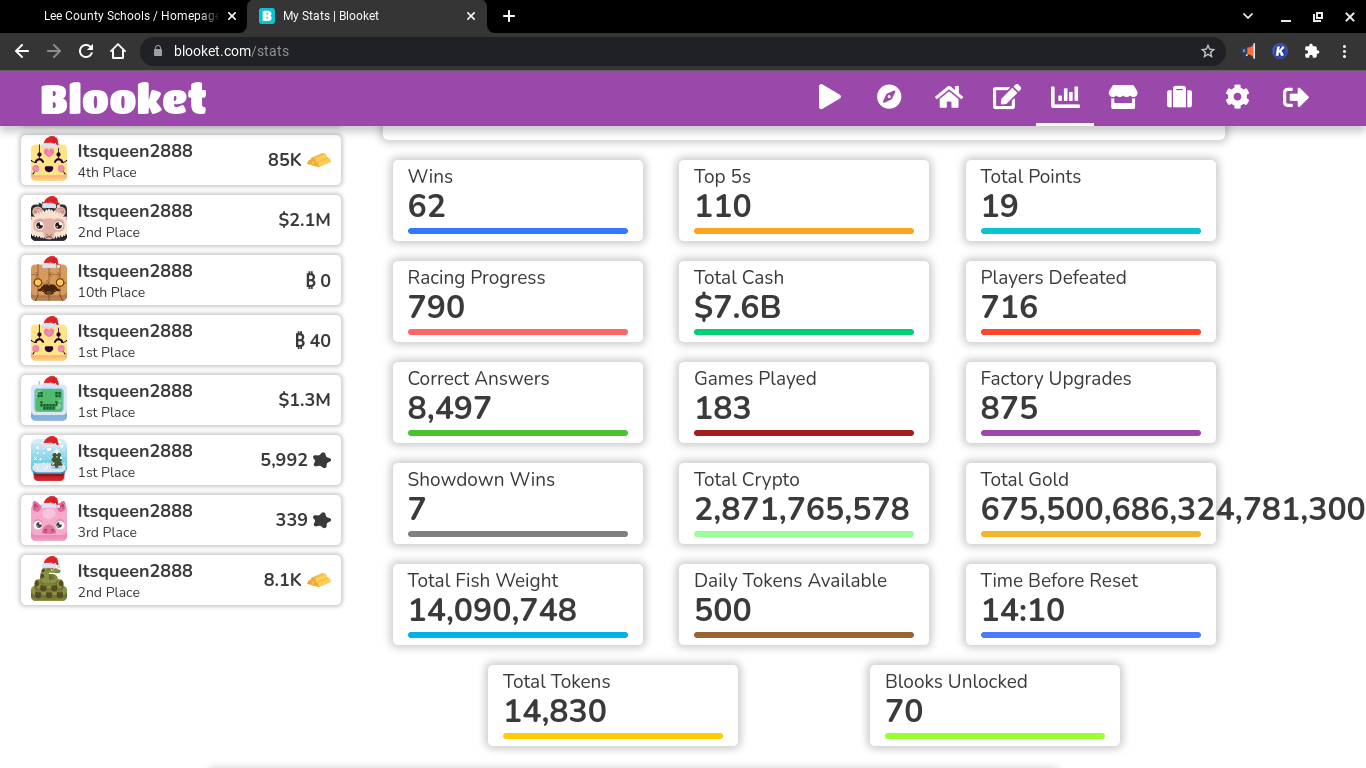1366x768 pixels.
Task: Open a new browser tab
Action: 509,16
